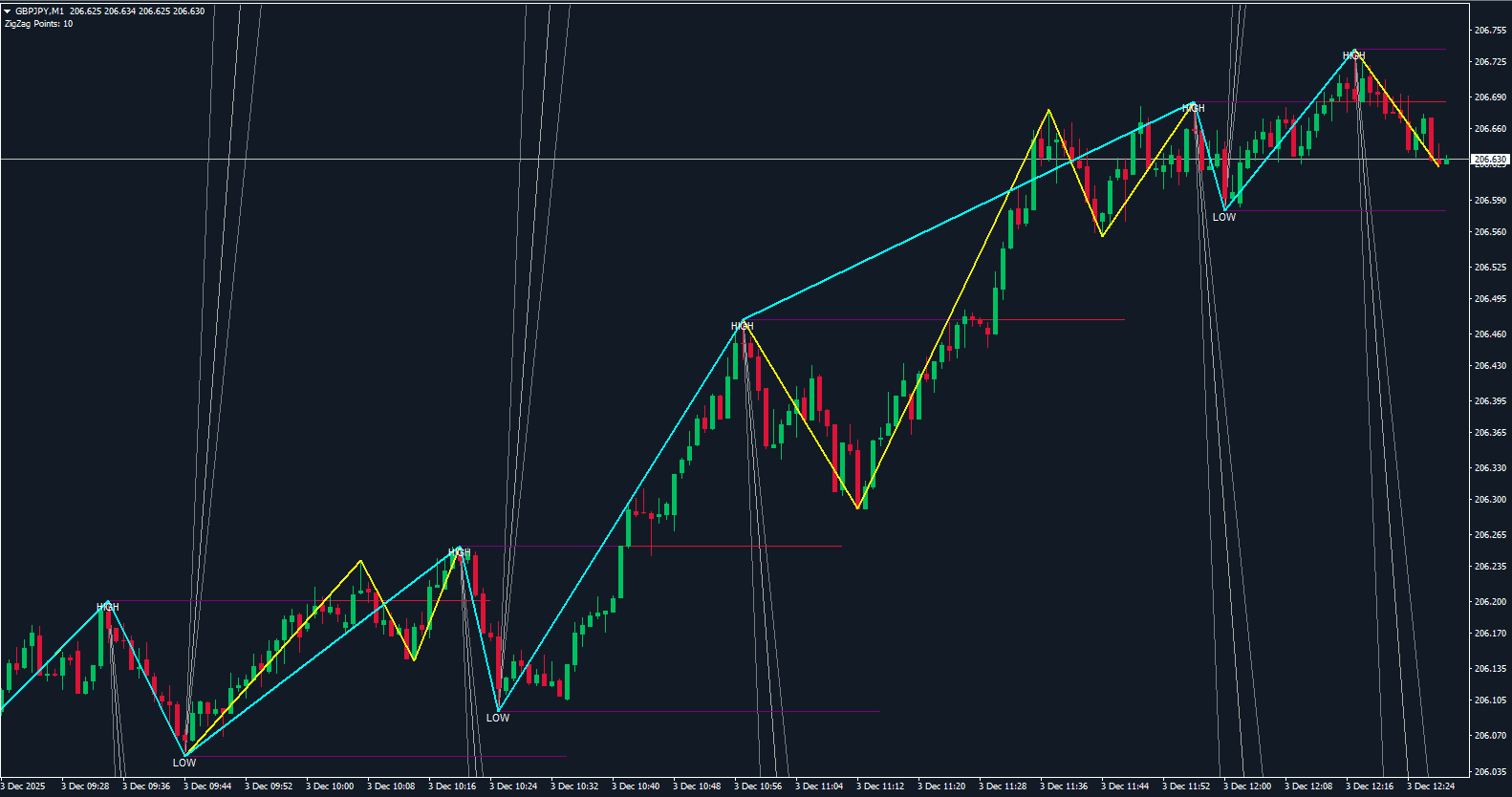Click the 206.070 price axis label
Image resolution: width=1512 pixels, height=797 pixels.
click(1490, 736)
